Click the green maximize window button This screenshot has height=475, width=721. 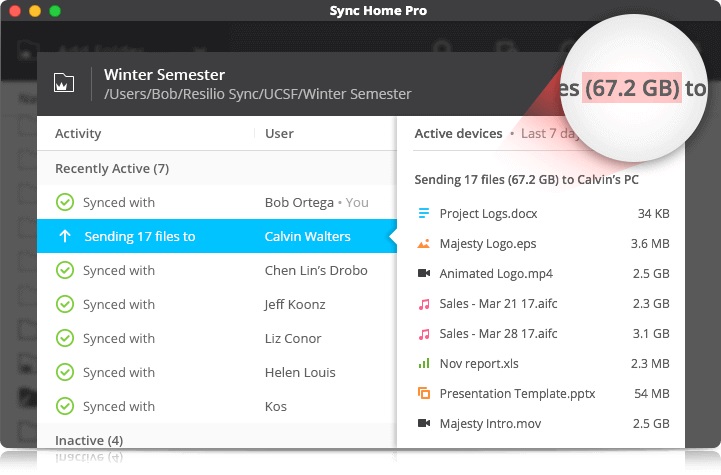coord(55,11)
